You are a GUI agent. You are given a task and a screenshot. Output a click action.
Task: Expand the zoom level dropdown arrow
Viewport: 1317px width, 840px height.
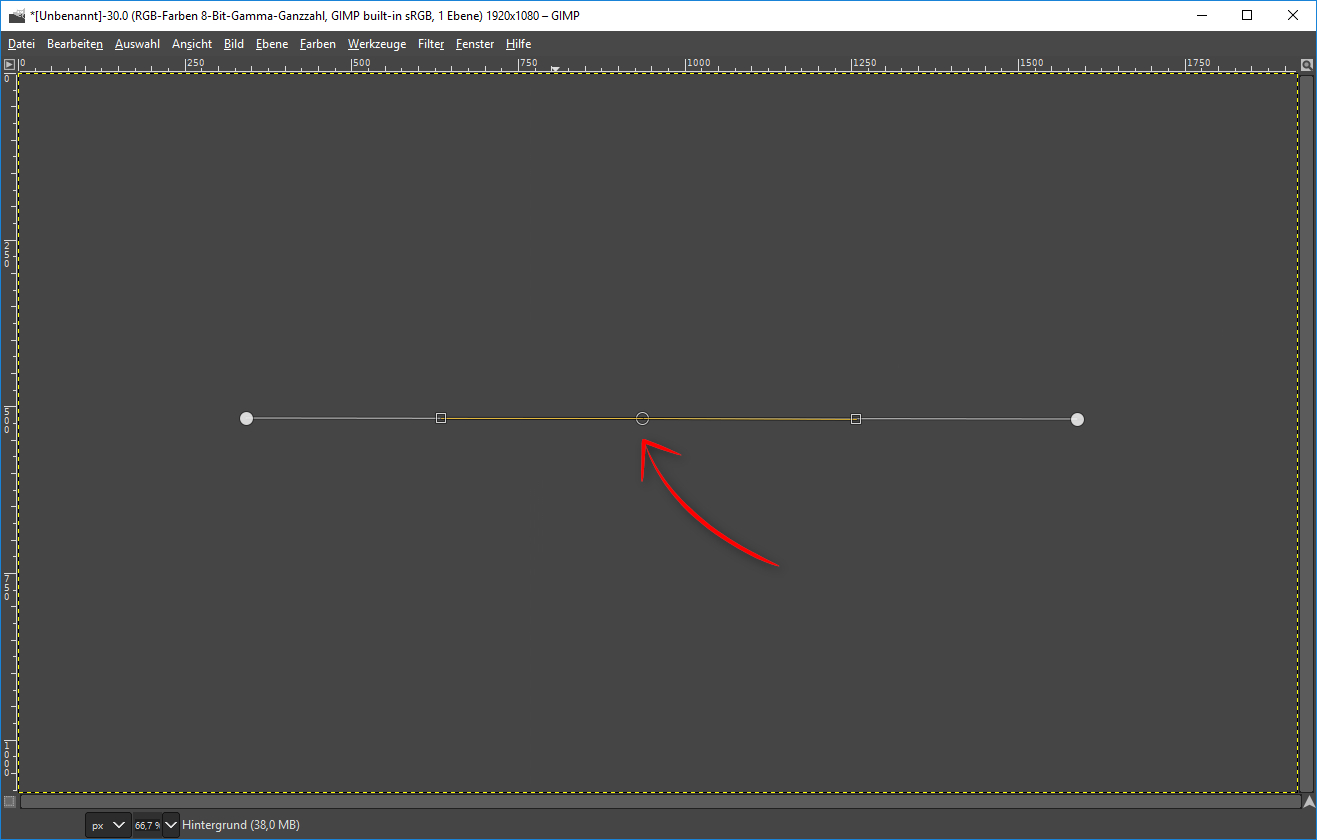point(170,825)
